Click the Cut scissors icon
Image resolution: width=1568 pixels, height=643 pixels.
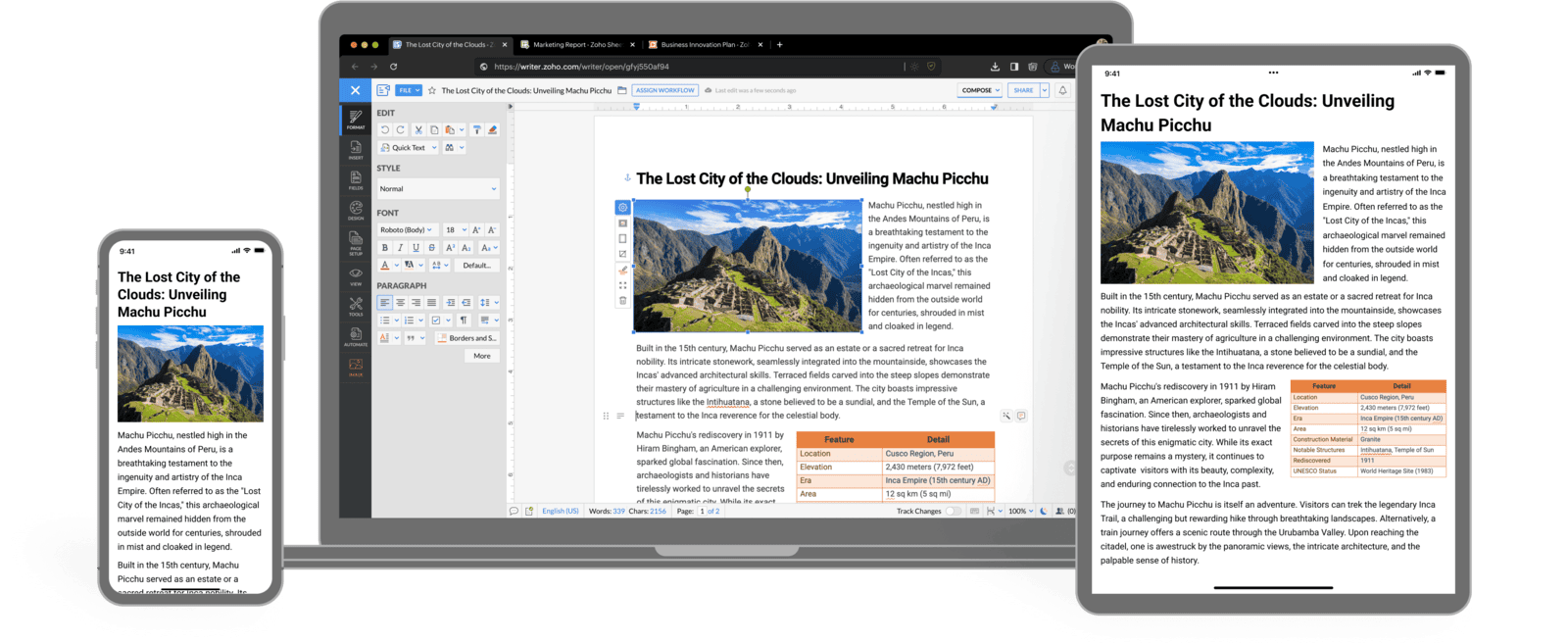click(x=418, y=129)
